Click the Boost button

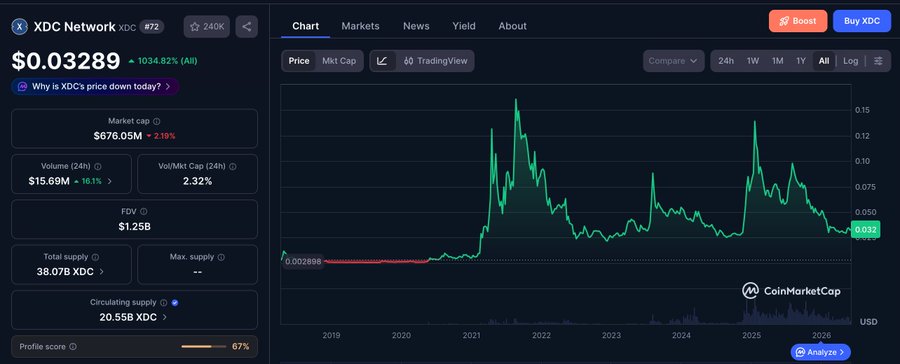coord(798,21)
